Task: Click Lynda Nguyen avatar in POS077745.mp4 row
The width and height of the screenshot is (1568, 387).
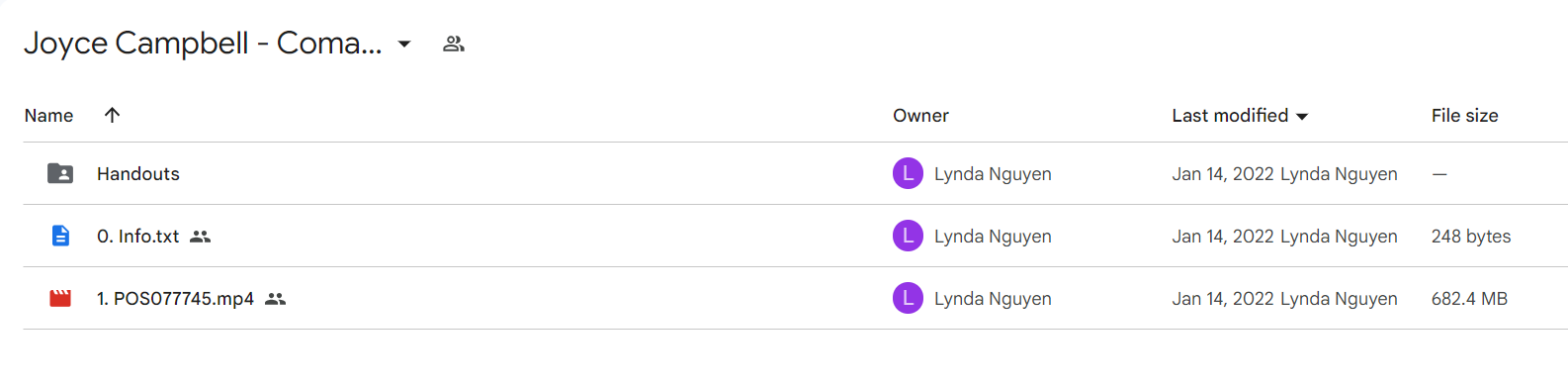Action: (908, 298)
